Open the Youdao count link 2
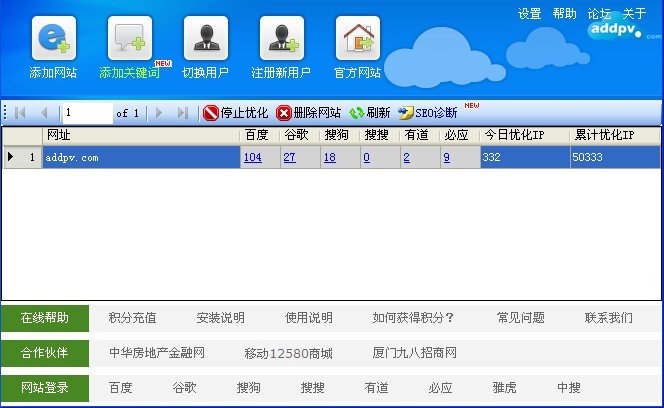Viewport: 664px width, 408px height. (407, 157)
